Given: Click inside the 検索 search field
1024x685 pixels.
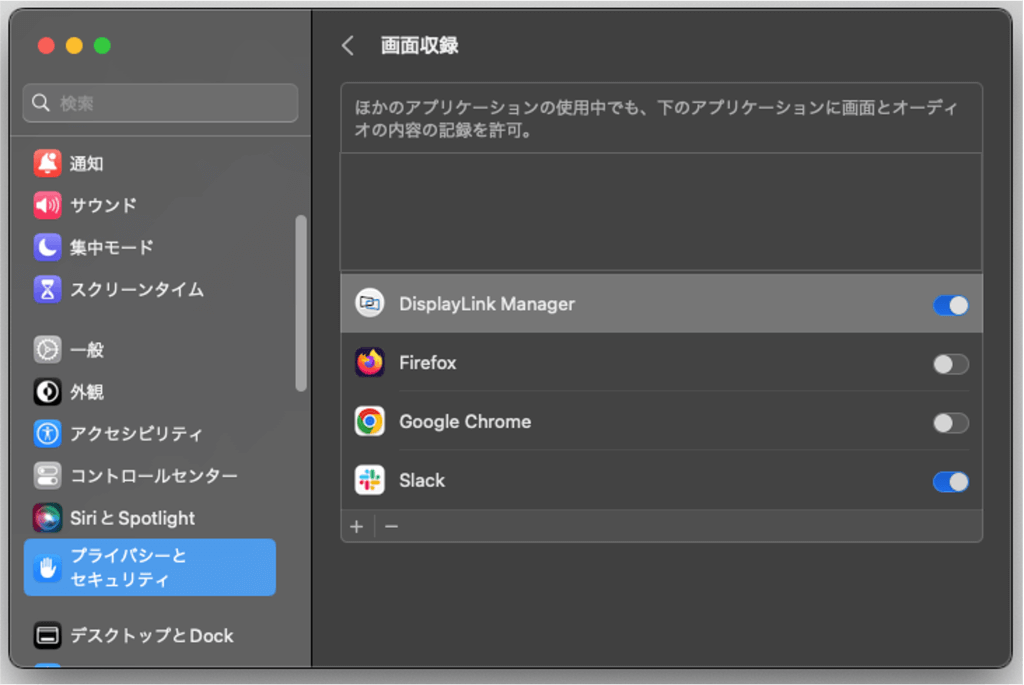Looking at the screenshot, I should (160, 103).
